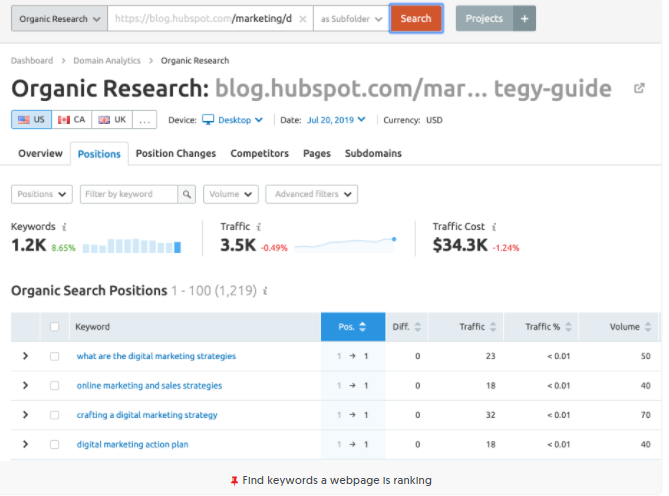Sort table by Traffic column arrows

click(x=493, y=327)
